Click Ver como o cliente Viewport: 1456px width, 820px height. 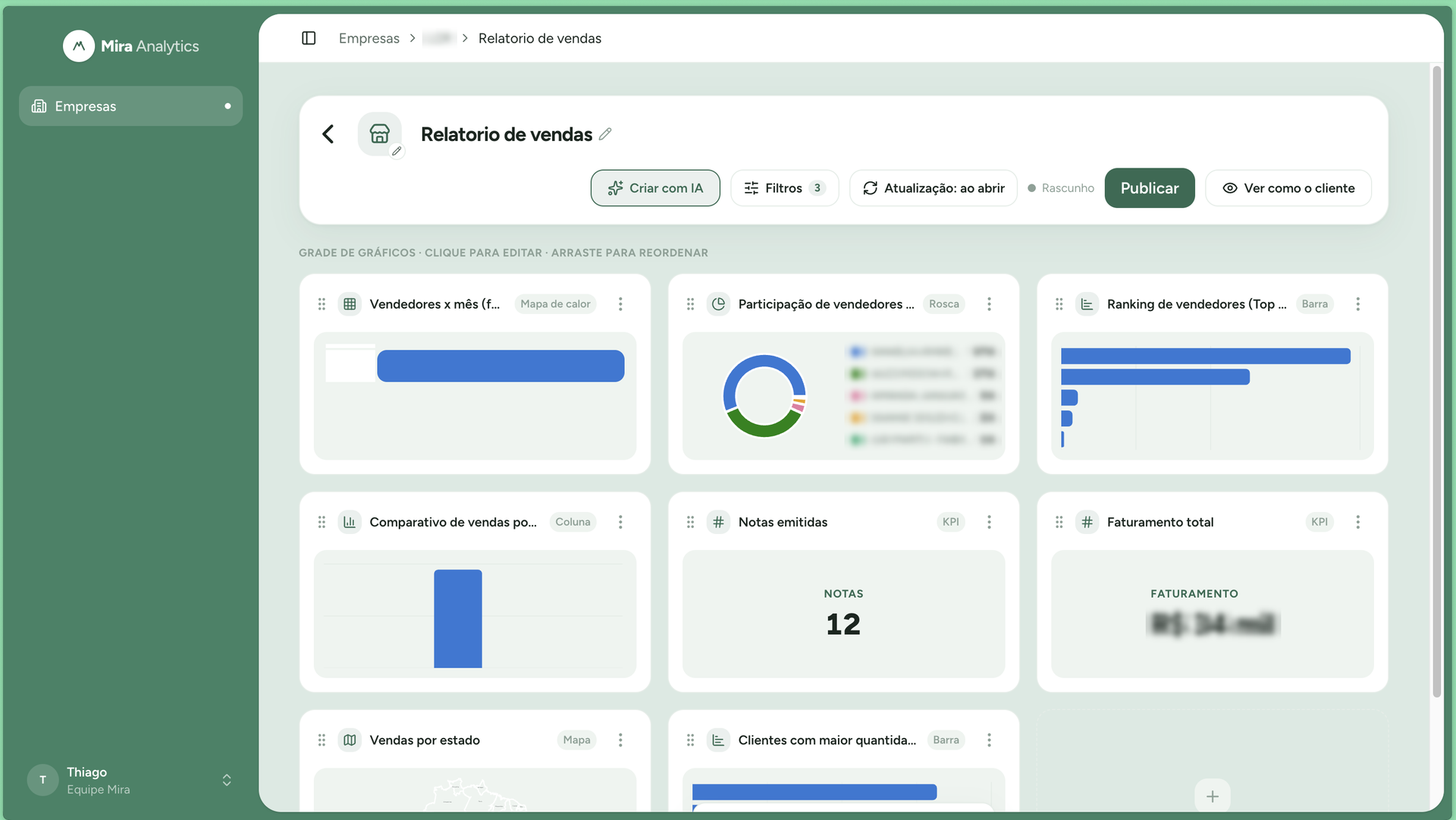click(1288, 188)
